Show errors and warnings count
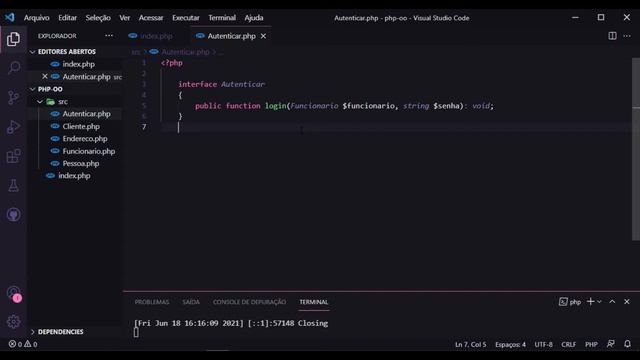 click(23, 344)
